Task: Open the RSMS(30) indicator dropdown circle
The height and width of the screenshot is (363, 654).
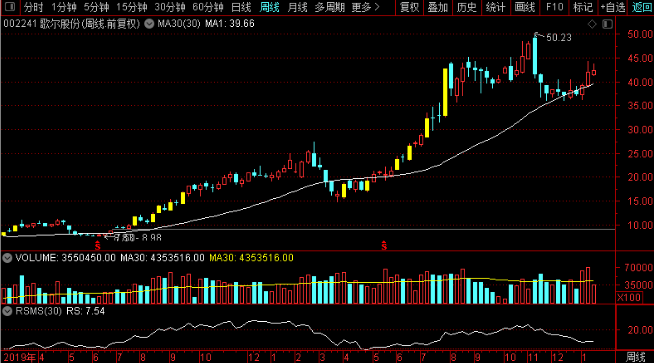Action: coord(7,311)
